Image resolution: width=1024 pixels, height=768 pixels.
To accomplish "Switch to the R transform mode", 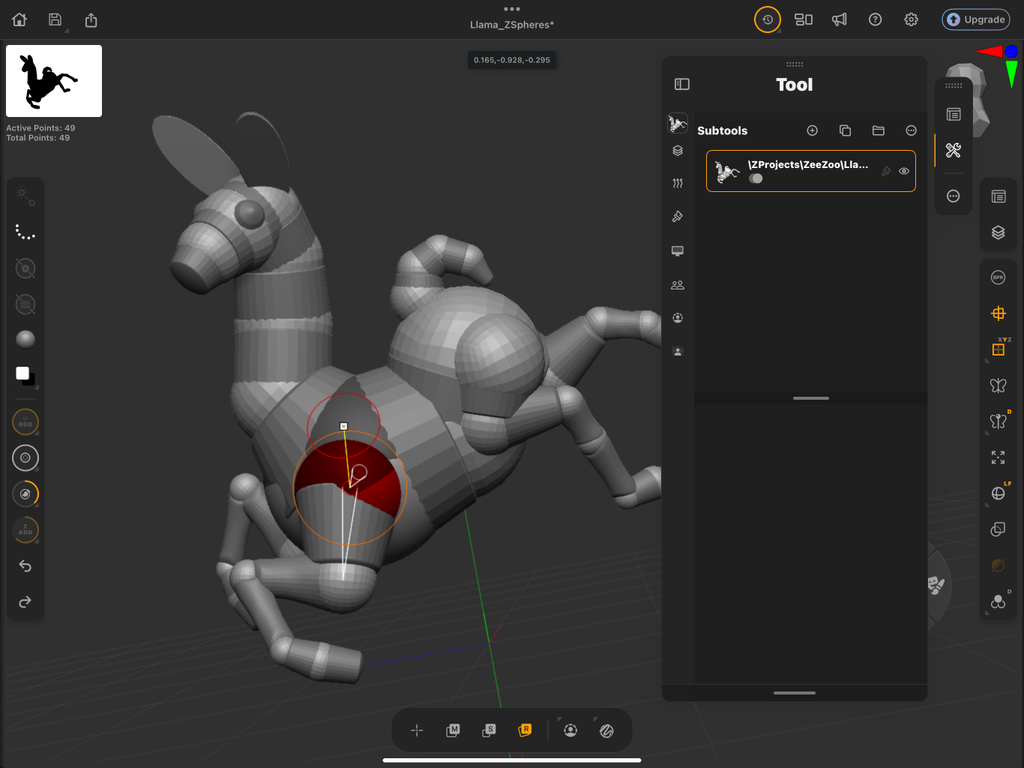I will click(x=525, y=730).
